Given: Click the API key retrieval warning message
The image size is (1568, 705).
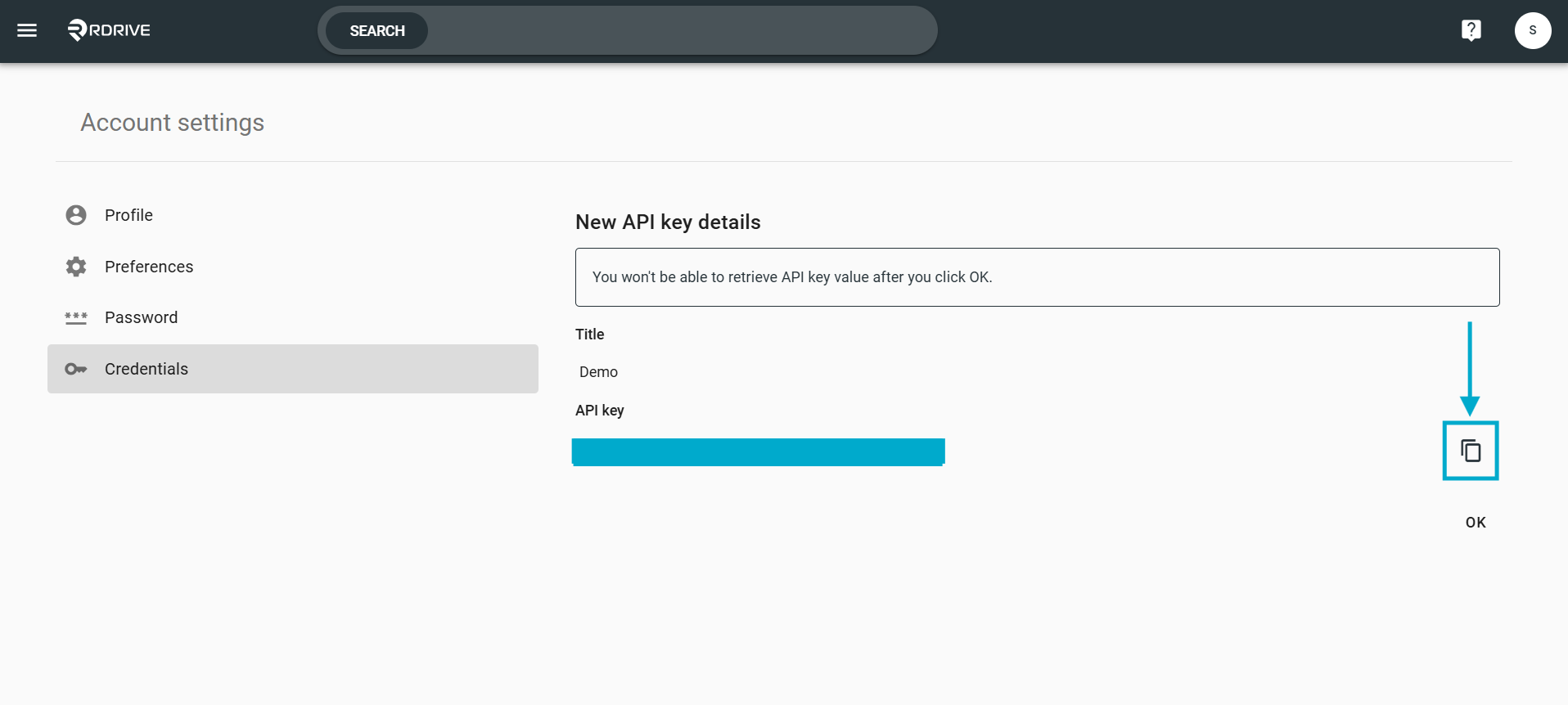Looking at the screenshot, I should tap(1038, 277).
